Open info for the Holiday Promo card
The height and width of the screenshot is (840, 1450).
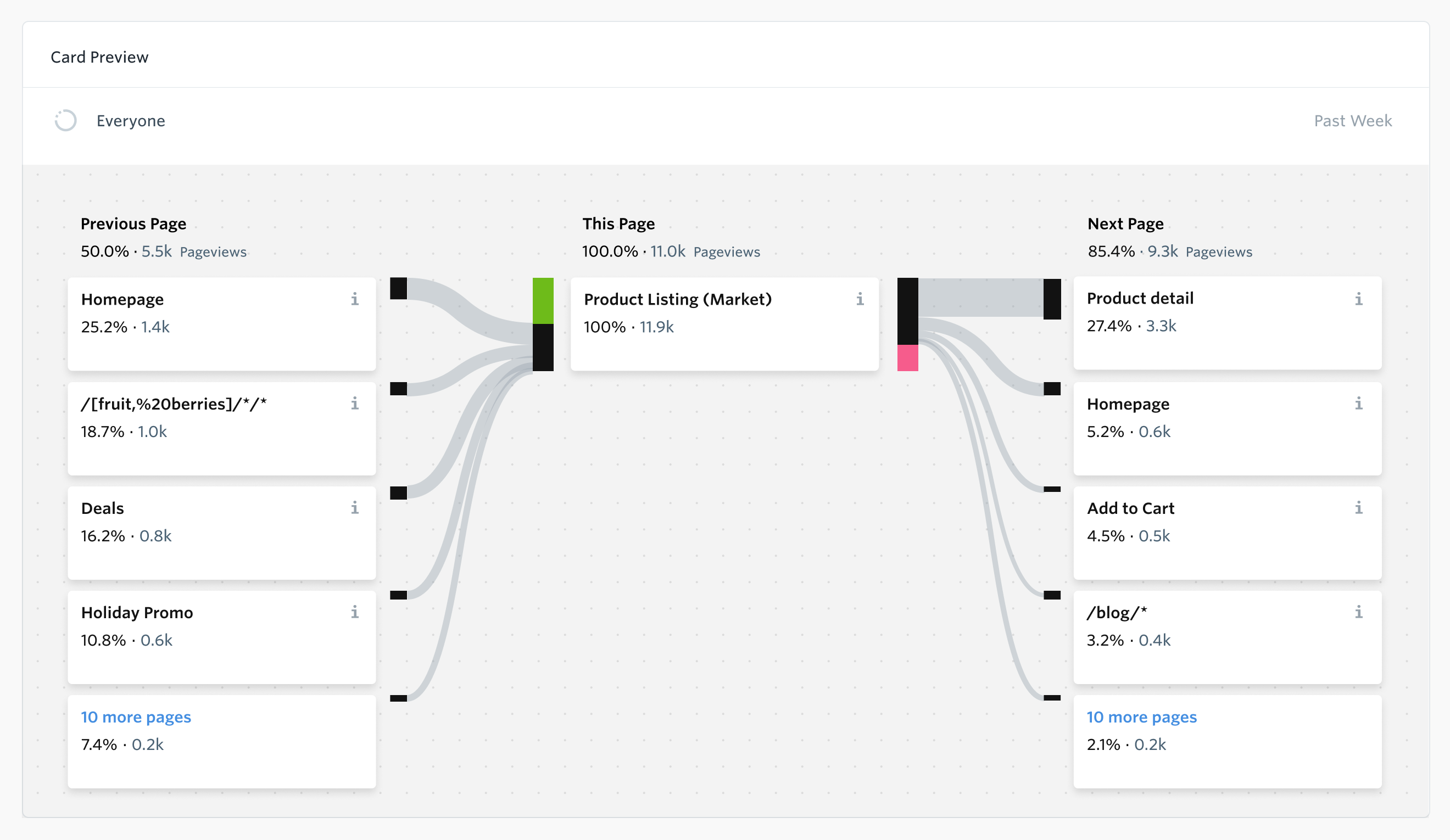tap(355, 613)
